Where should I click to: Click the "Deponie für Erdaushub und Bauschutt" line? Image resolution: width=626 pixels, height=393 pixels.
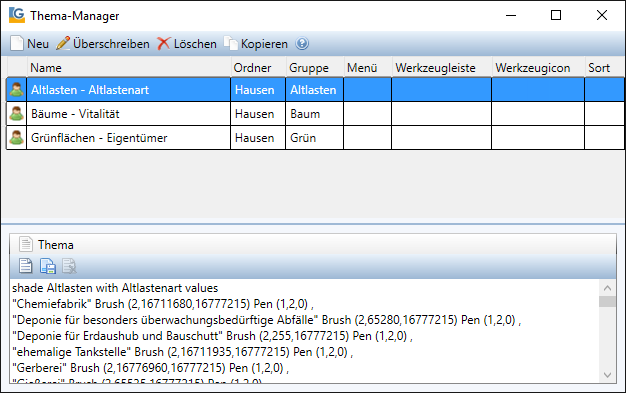click(x=212, y=336)
